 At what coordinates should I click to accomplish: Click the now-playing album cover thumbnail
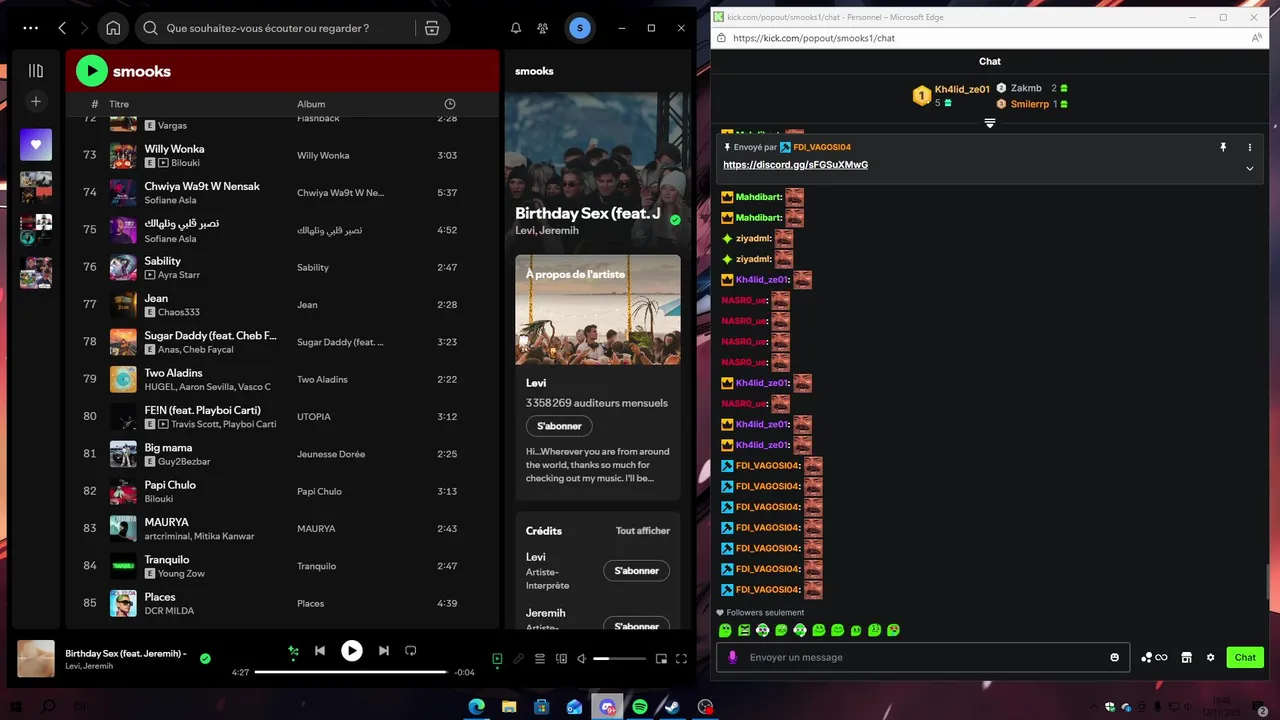pos(36,659)
